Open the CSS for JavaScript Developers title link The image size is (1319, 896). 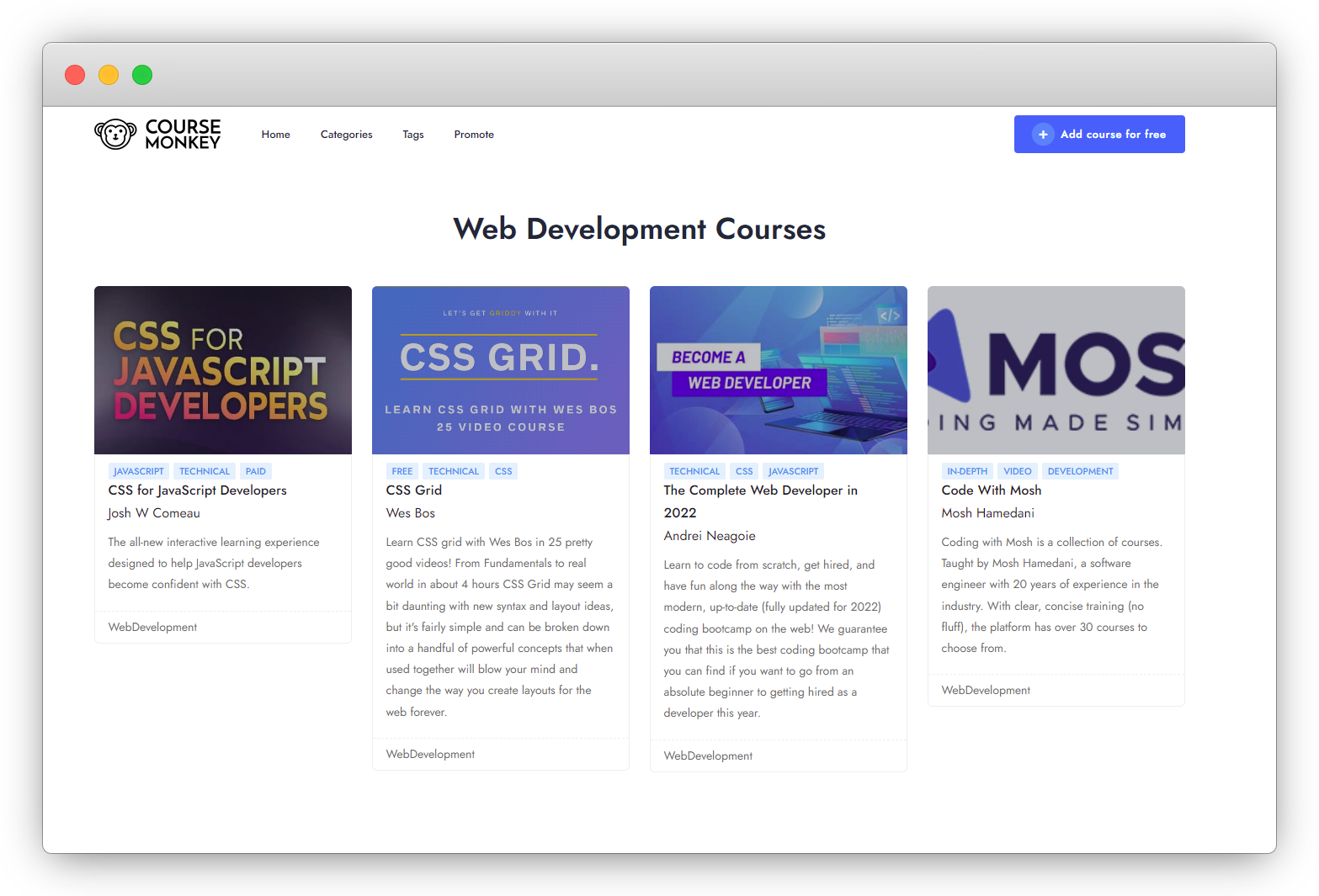(198, 490)
